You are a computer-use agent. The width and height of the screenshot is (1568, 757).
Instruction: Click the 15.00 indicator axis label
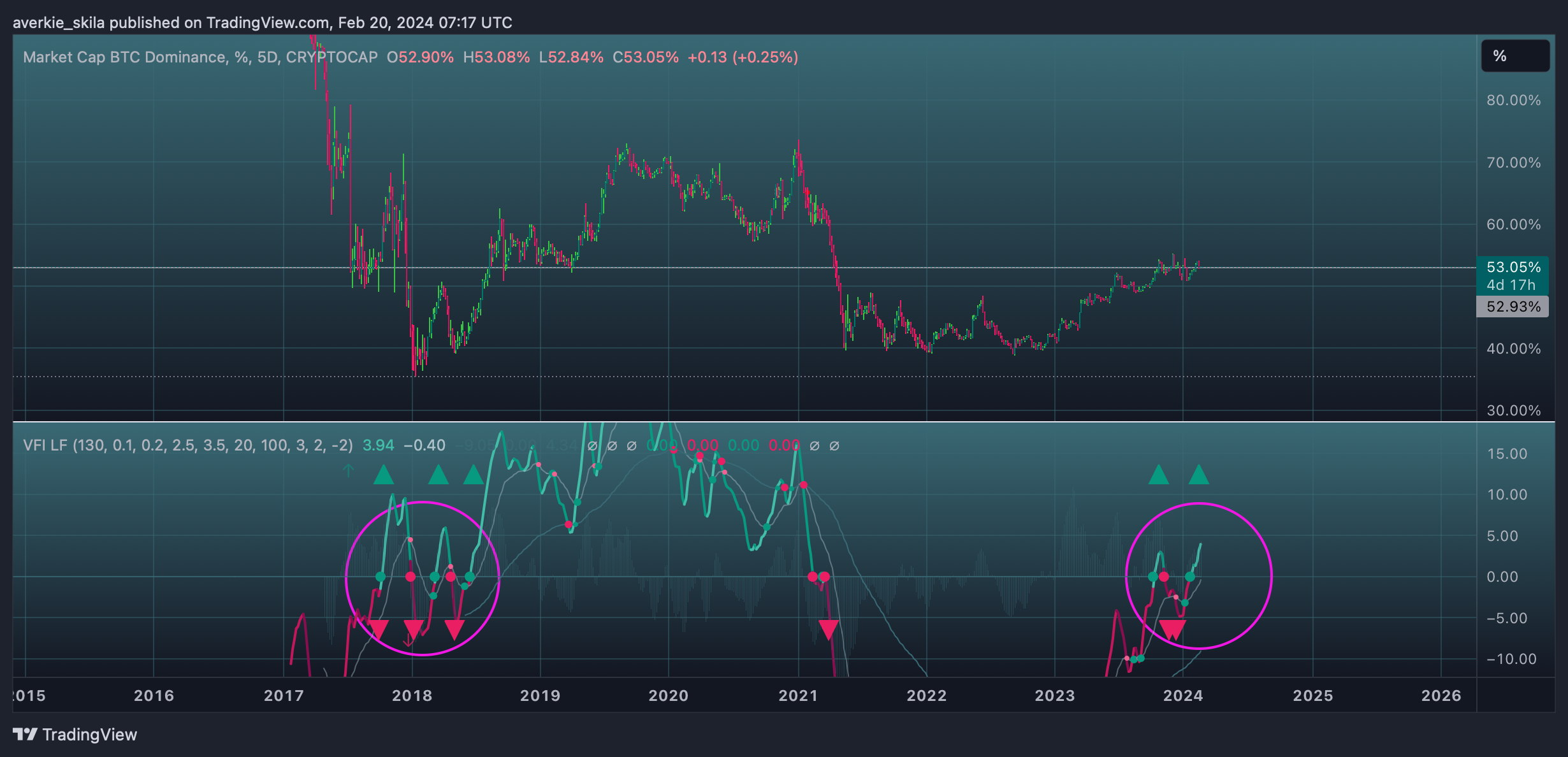point(1507,454)
